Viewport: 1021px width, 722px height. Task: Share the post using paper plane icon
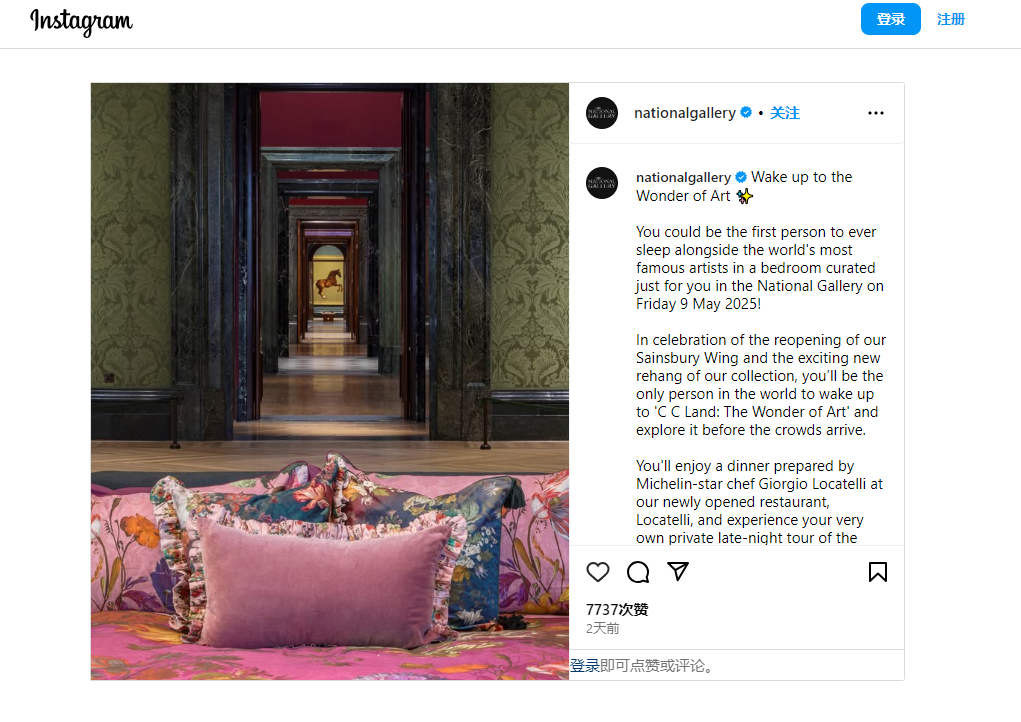tap(678, 571)
